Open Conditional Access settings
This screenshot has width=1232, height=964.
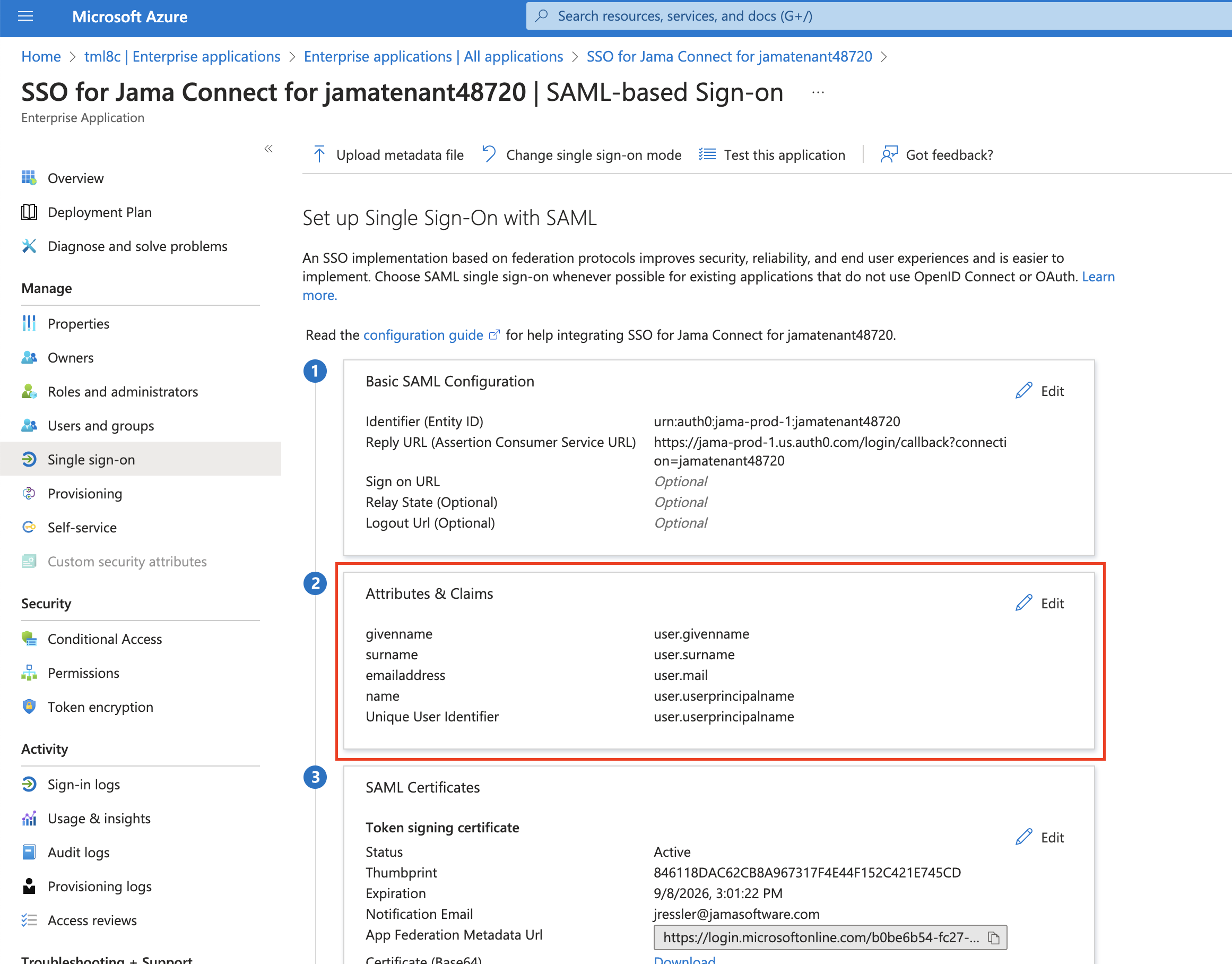[x=105, y=639]
